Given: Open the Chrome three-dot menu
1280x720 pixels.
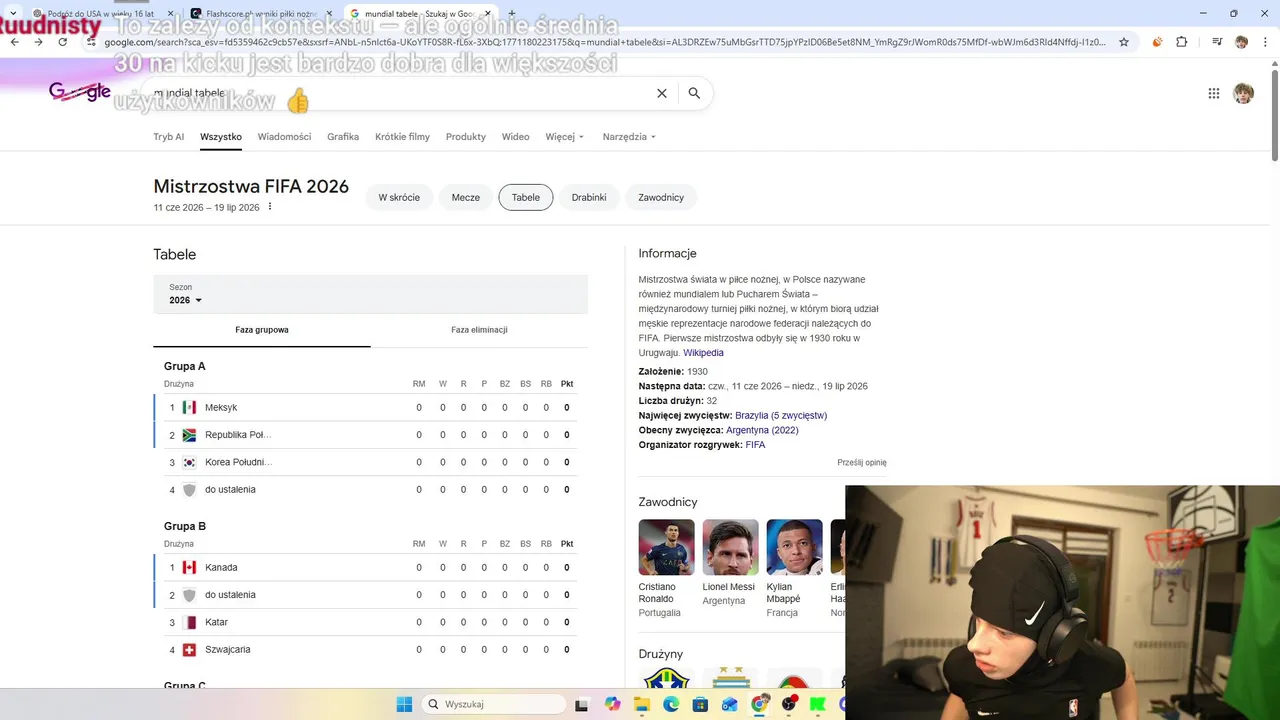Looking at the screenshot, I should tap(1265, 42).
